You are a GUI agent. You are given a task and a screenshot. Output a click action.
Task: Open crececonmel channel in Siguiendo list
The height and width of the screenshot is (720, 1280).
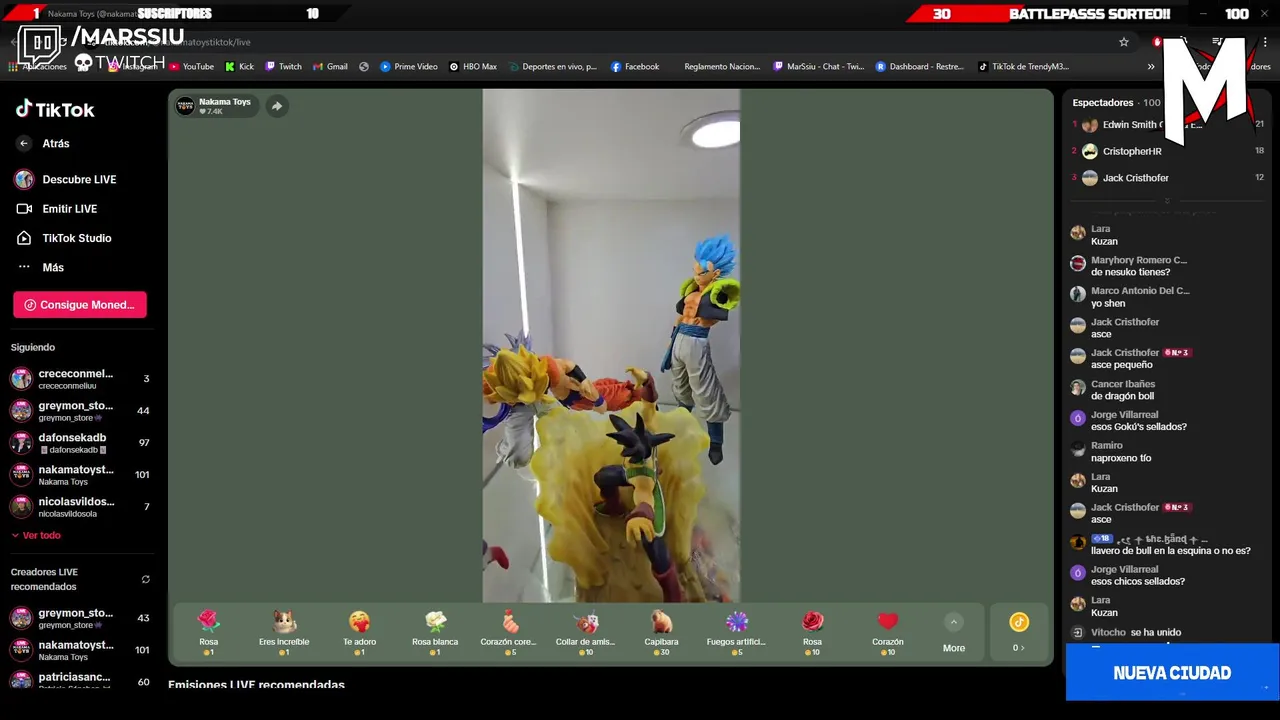80,379
